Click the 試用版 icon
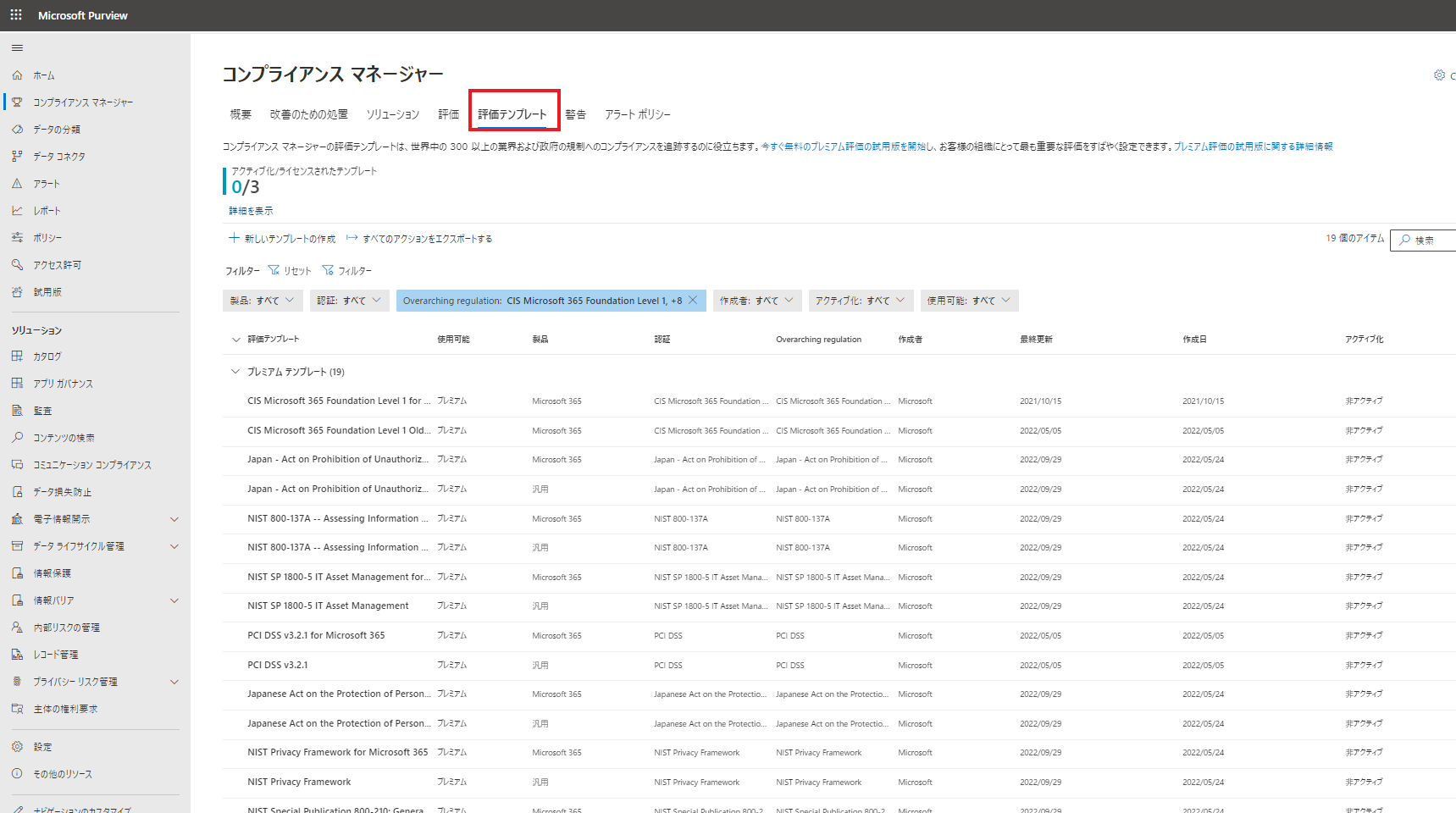The height and width of the screenshot is (813, 1456). pyautogui.click(x=17, y=292)
